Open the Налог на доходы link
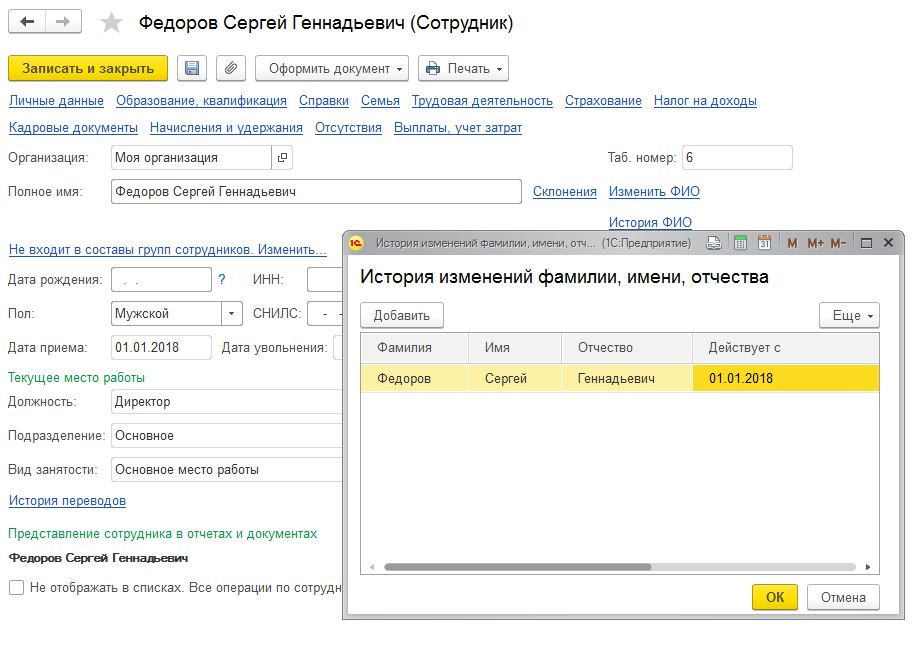This screenshot has height=654, width=921. click(704, 101)
